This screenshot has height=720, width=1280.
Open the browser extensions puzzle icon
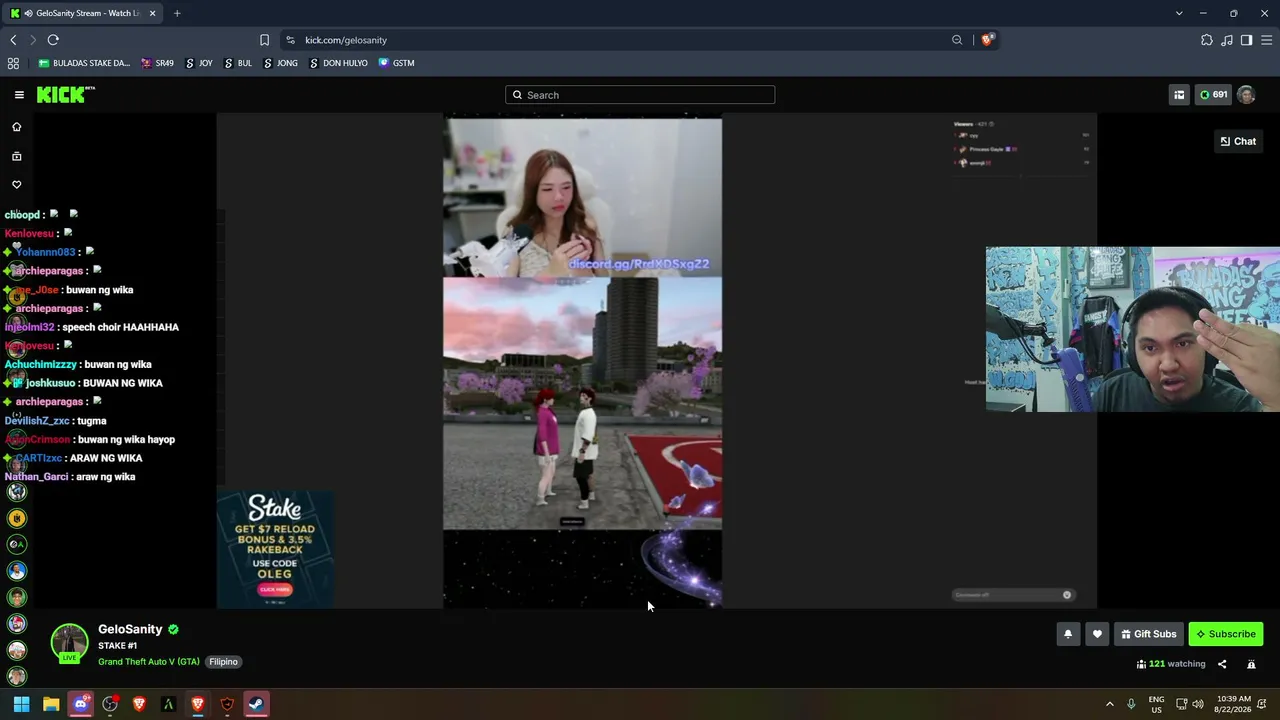[x=1207, y=40]
